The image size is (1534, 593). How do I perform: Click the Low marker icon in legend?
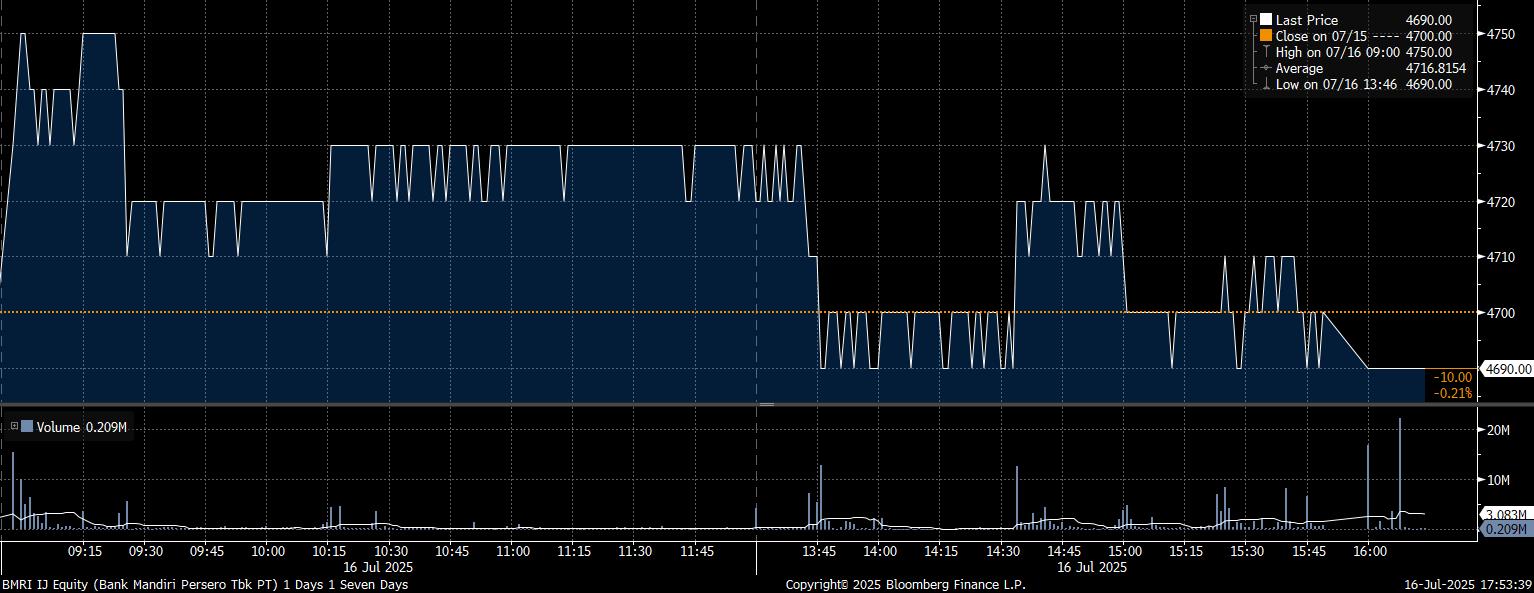click(1266, 84)
